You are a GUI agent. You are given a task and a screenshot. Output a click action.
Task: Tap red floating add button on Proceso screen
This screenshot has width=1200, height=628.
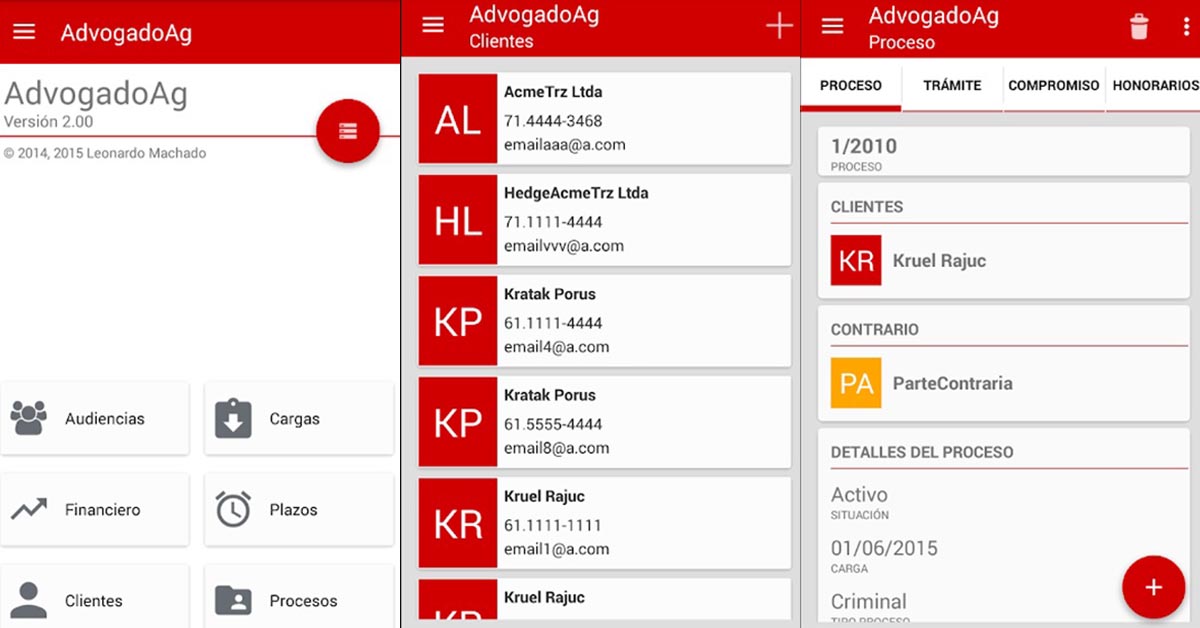pos(1153,587)
